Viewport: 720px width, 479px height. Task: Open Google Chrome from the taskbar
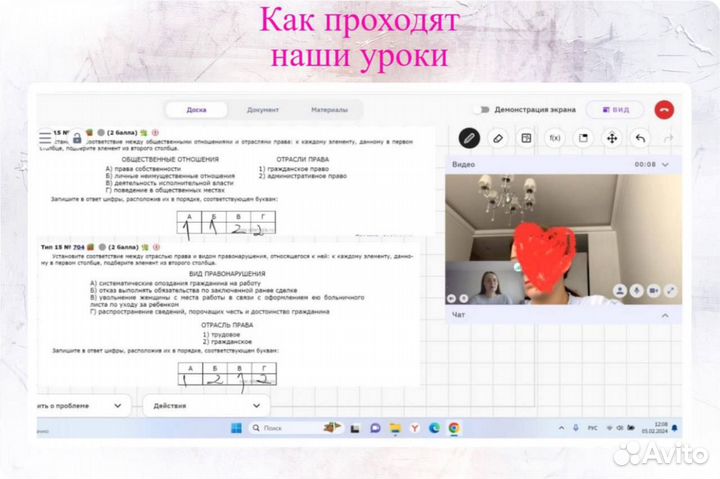click(454, 428)
